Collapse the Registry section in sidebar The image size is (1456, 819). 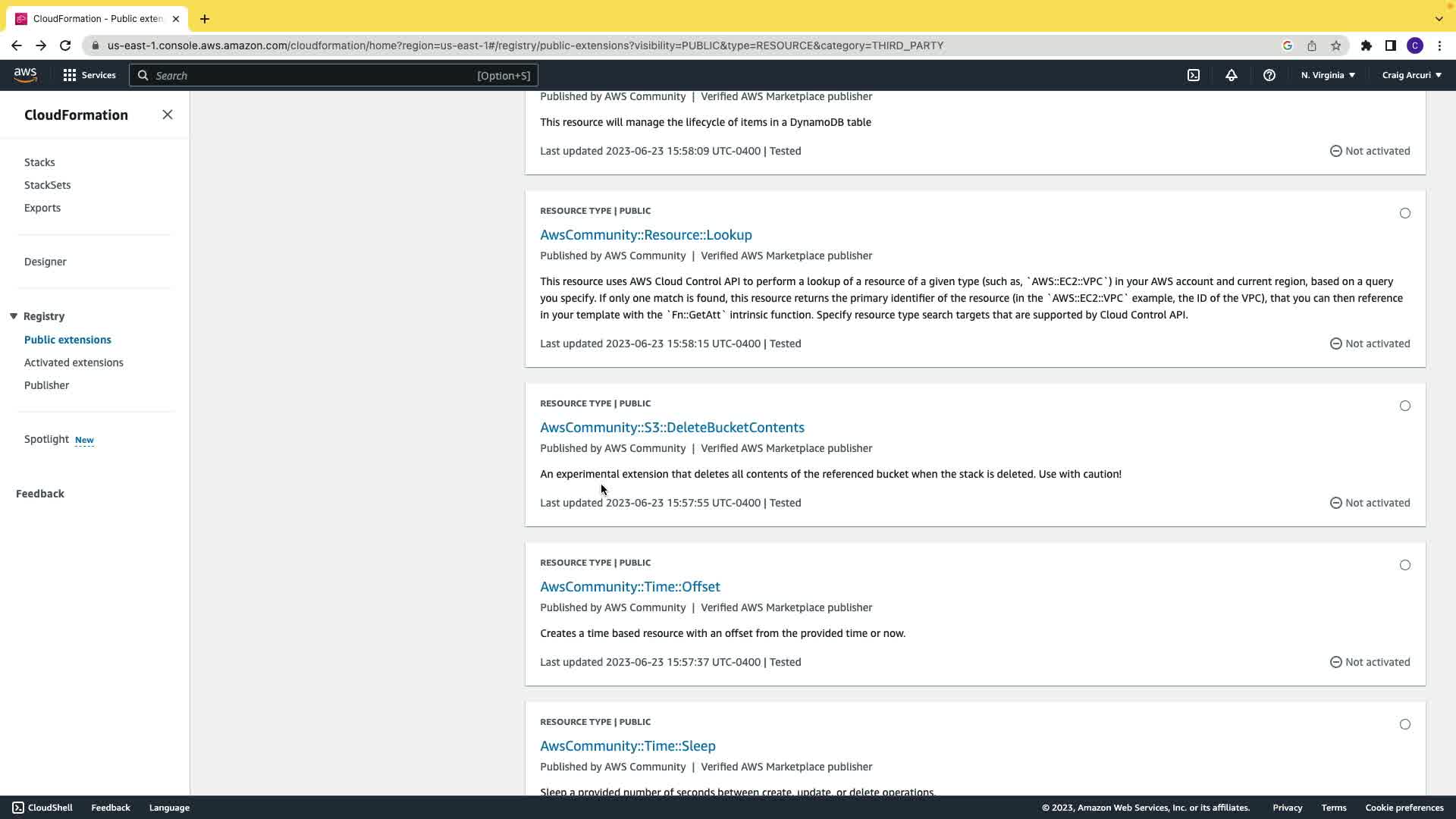pyautogui.click(x=14, y=316)
